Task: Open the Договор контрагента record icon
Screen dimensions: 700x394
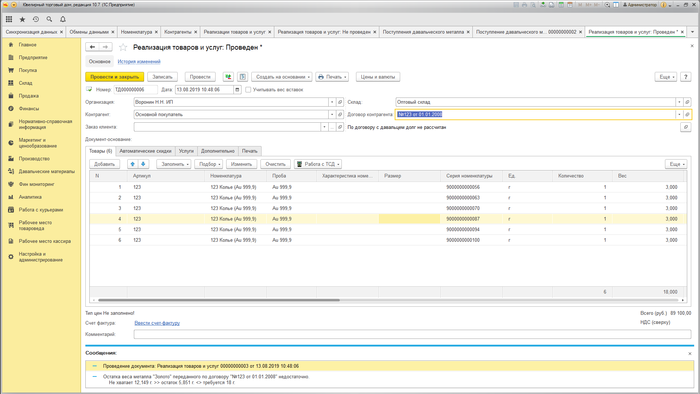Action: click(688, 115)
